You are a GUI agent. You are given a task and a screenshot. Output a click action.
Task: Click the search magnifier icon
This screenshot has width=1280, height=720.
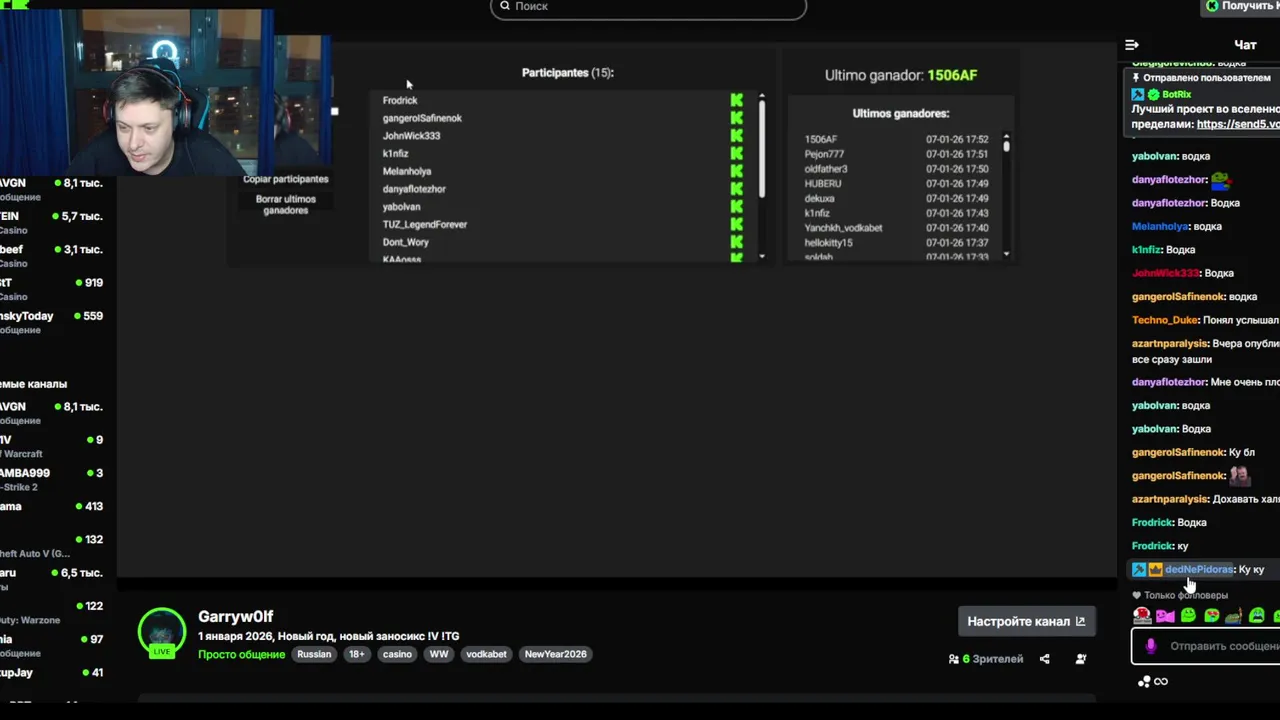tap(505, 6)
